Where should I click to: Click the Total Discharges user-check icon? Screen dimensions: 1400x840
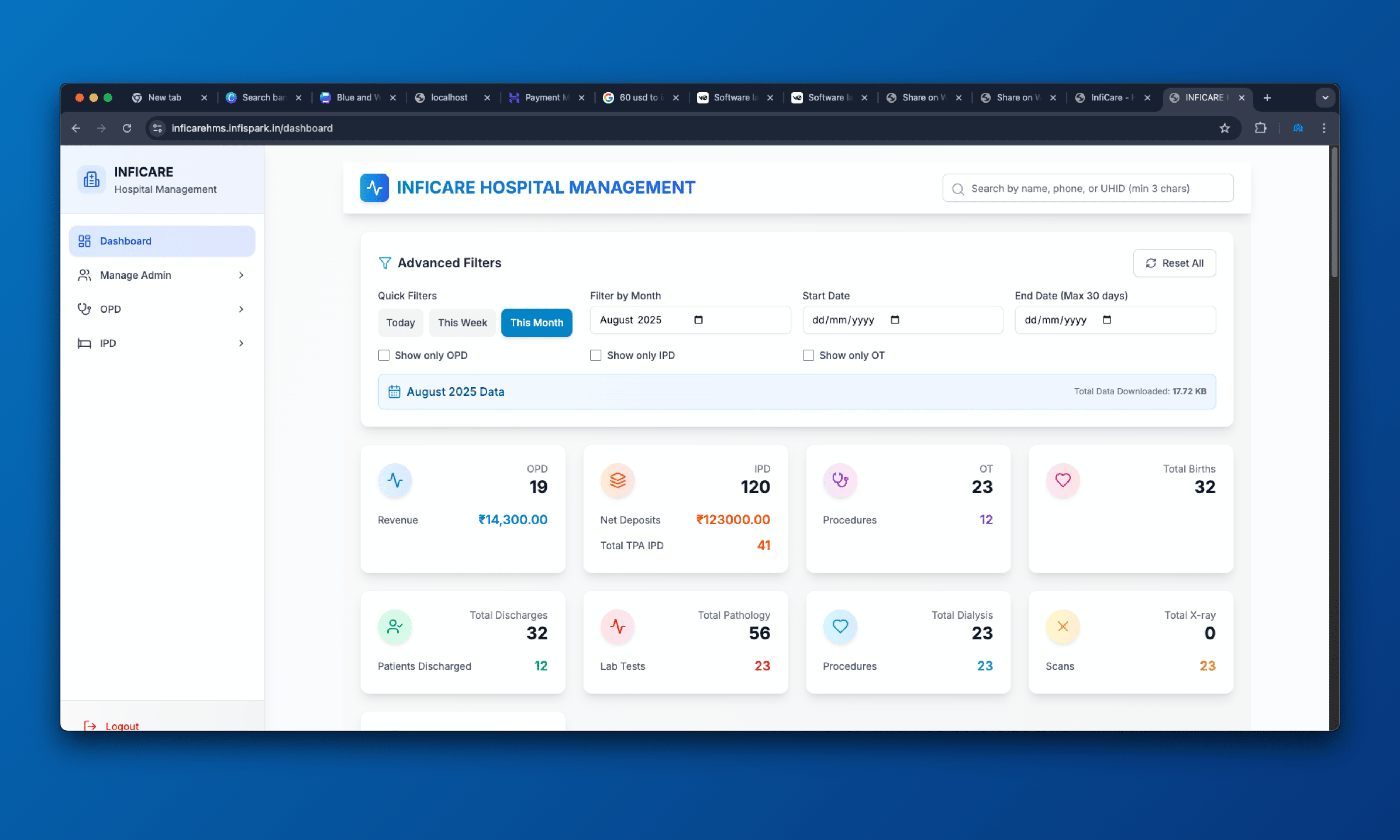click(394, 626)
